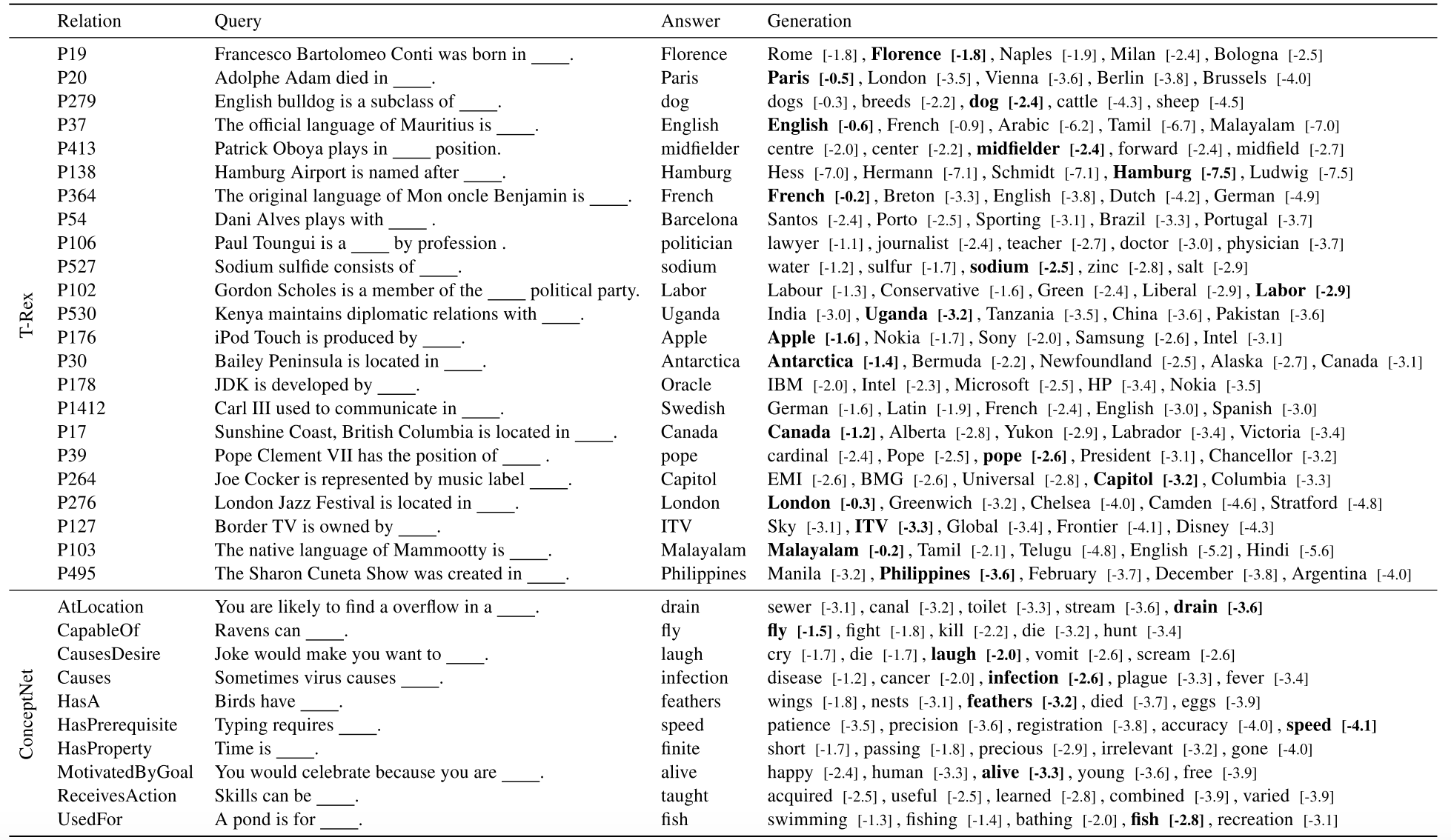Click relation 'MotivatedByGoal'
Screen dimensions: 1451x840
coord(125,773)
